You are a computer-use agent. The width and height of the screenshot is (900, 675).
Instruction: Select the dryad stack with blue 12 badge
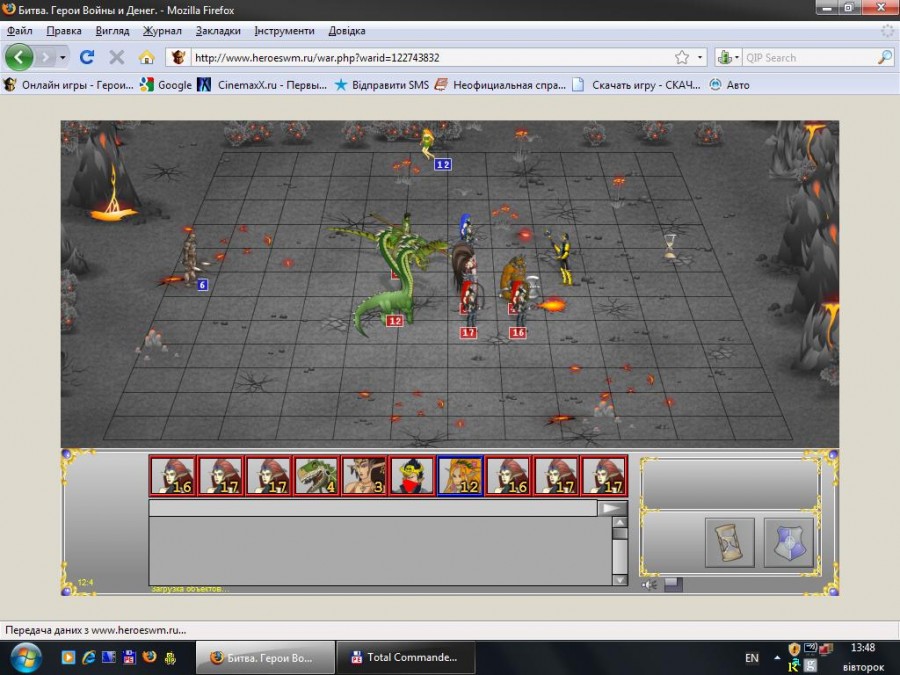(x=428, y=144)
